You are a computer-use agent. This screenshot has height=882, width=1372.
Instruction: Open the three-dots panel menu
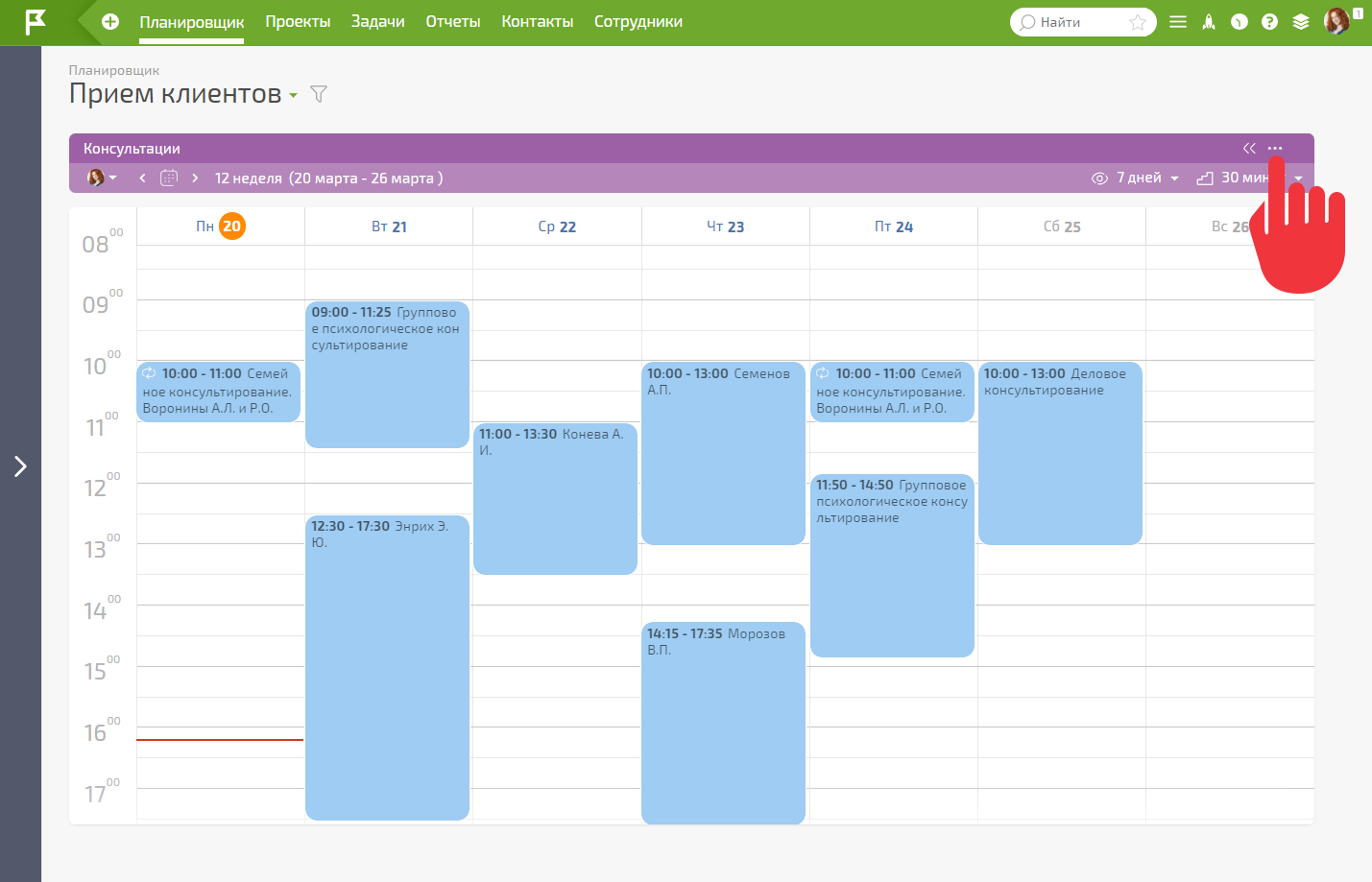pyautogui.click(x=1275, y=148)
